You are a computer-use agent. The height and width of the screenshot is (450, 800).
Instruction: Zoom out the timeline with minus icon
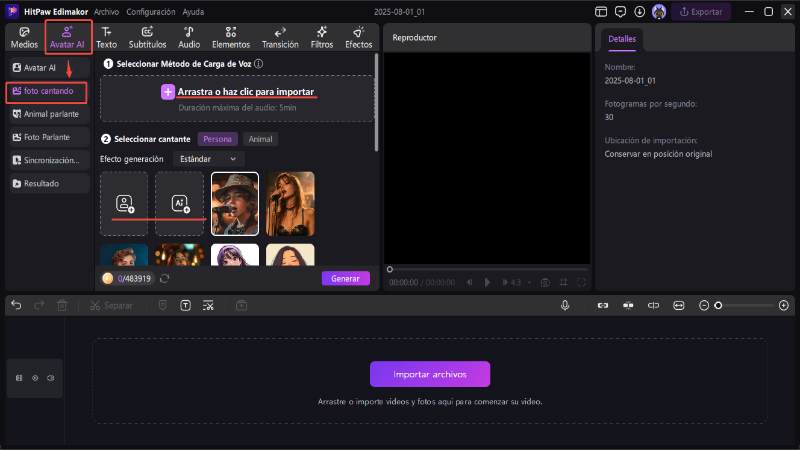coord(704,305)
